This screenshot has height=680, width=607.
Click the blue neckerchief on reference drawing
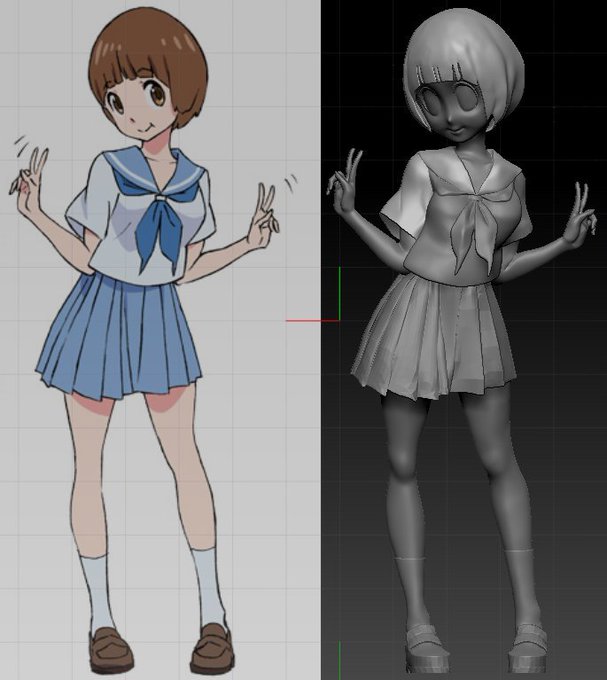pyautogui.click(x=158, y=234)
